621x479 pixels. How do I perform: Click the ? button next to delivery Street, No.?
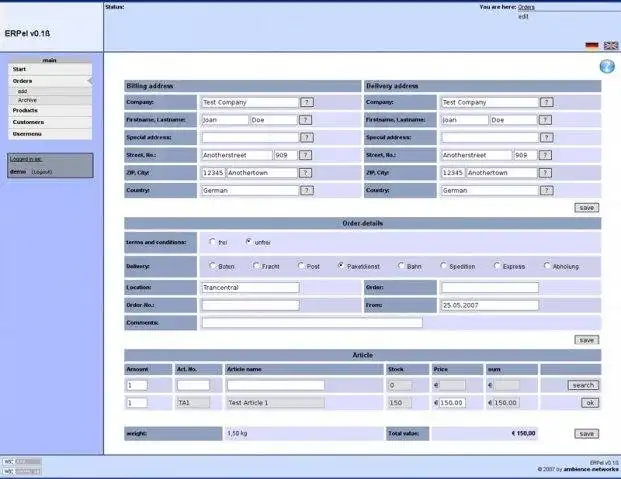tap(545, 155)
